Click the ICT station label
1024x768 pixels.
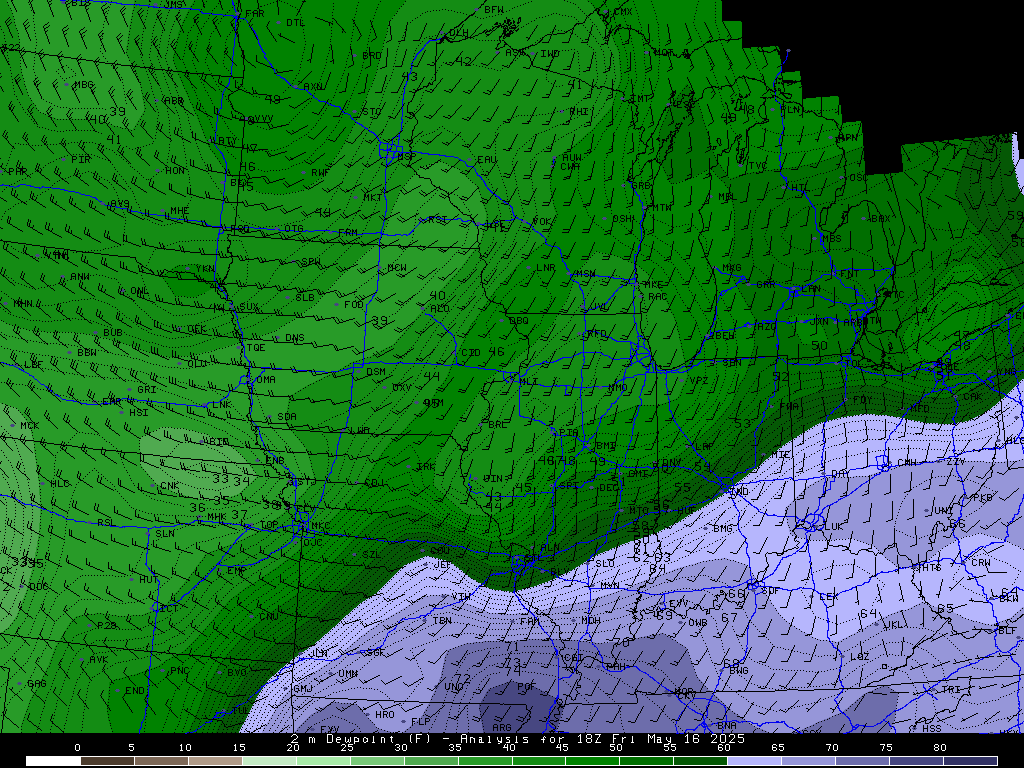(x=168, y=608)
